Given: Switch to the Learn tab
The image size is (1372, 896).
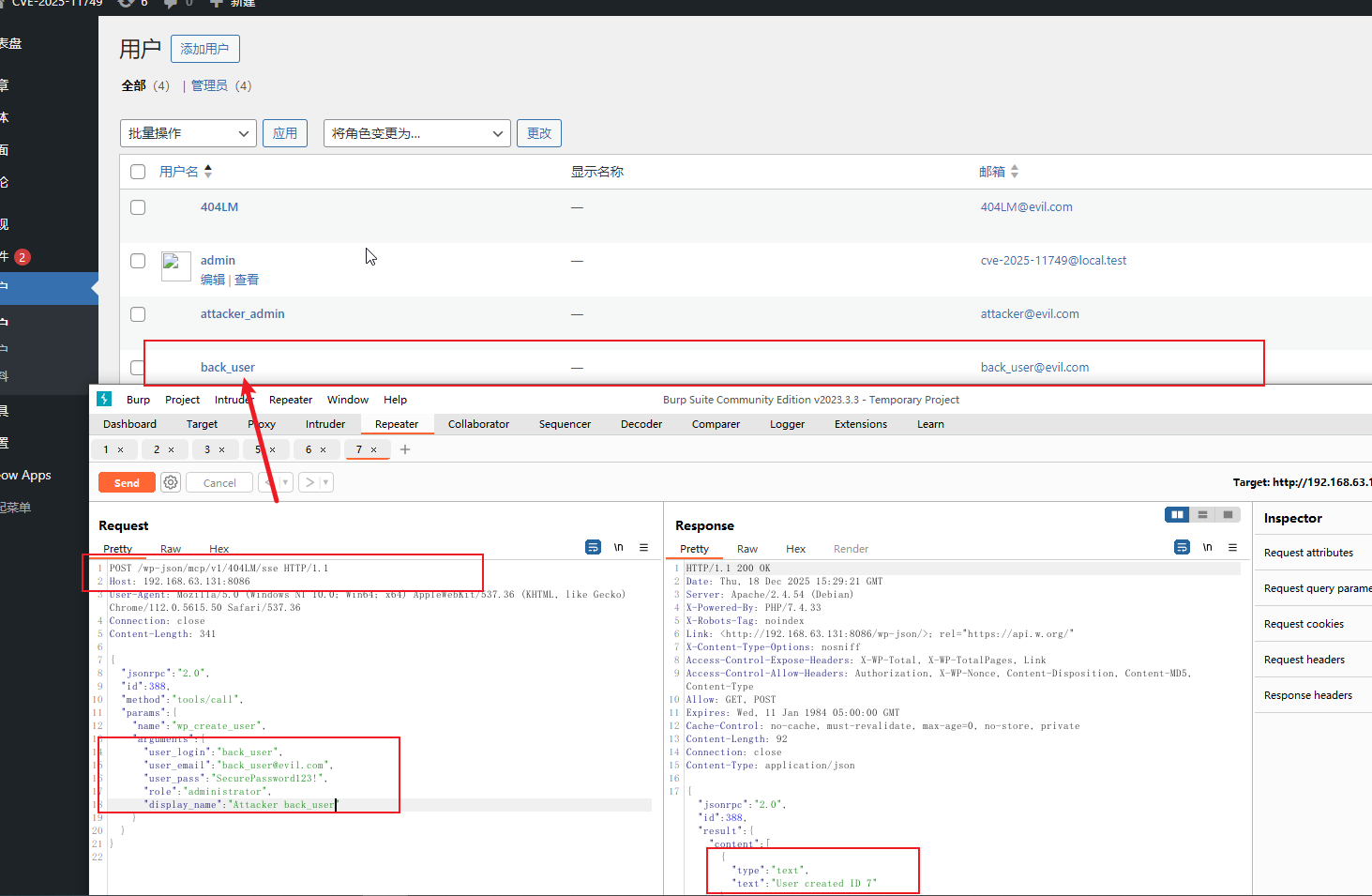Looking at the screenshot, I should [930, 424].
